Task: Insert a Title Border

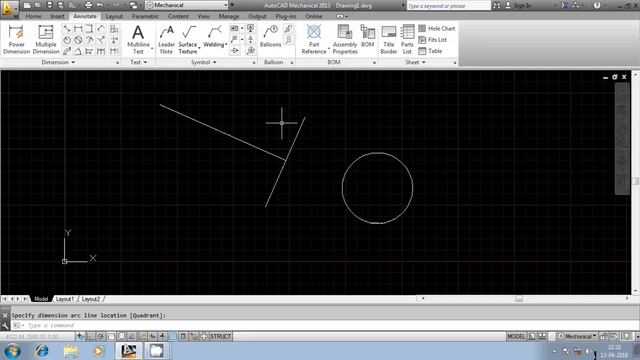Action: click(389, 39)
